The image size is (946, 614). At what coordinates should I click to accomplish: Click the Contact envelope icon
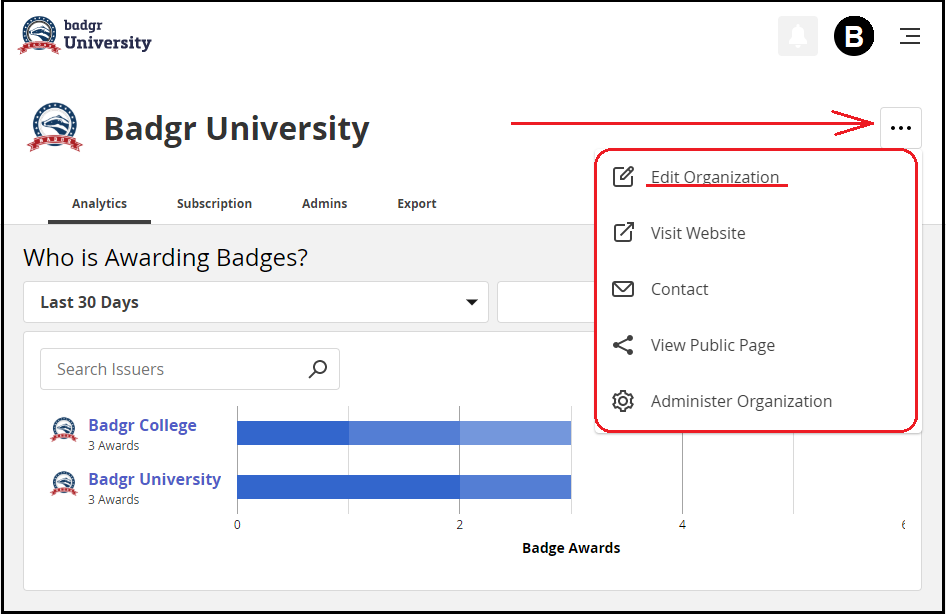(623, 289)
